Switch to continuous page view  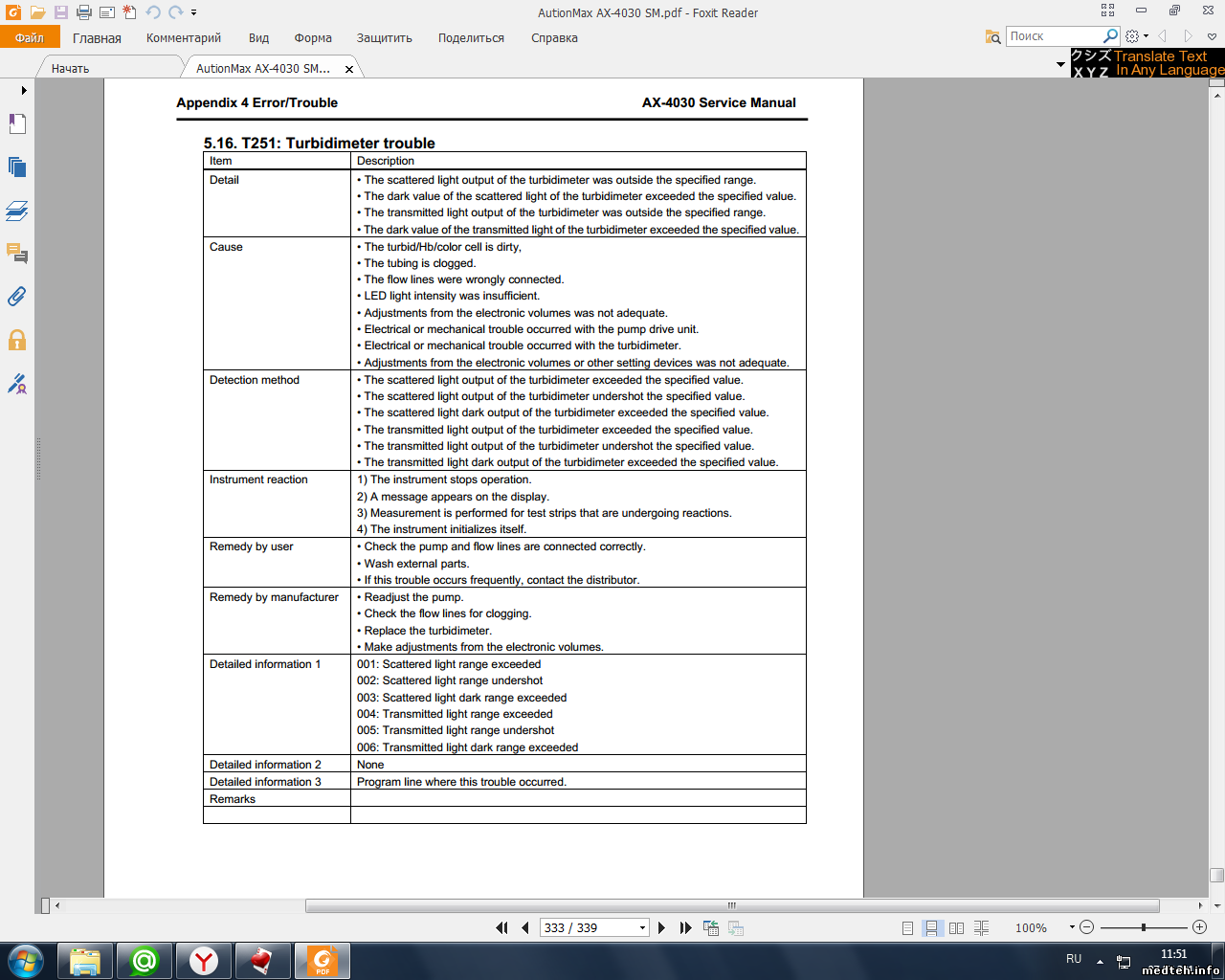click(931, 927)
